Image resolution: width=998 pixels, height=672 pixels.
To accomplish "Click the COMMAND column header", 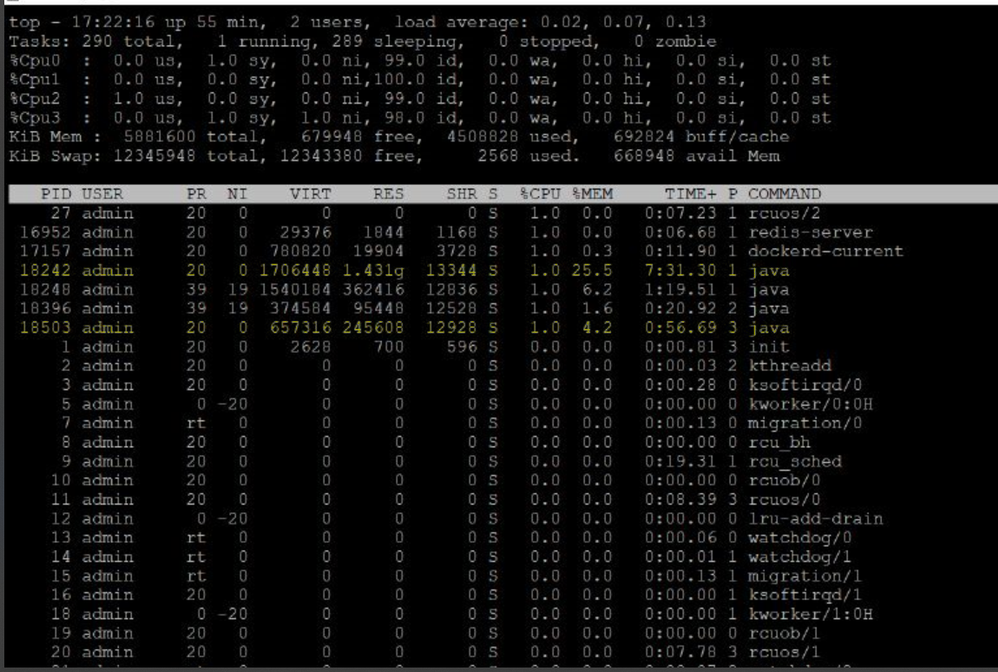I will [x=784, y=194].
